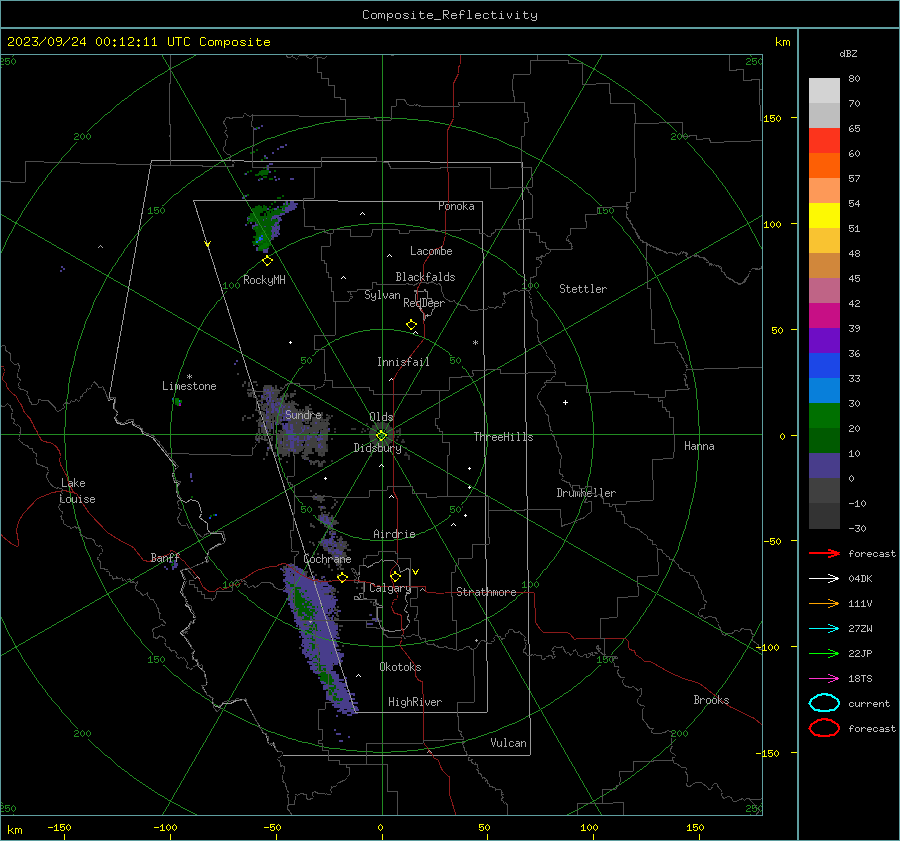Select the magenta swatch in dBZ scale
This screenshot has width=900, height=841.
(x=824, y=316)
